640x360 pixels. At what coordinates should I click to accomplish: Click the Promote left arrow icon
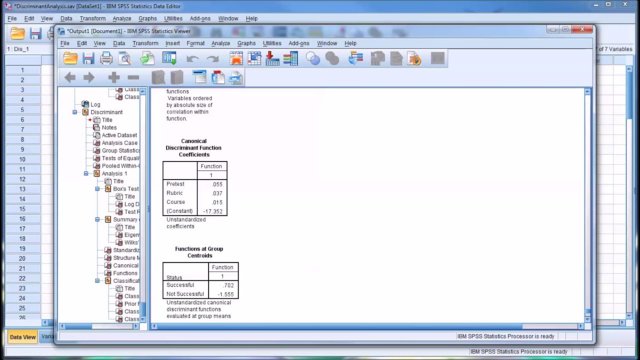click(70, 77)
